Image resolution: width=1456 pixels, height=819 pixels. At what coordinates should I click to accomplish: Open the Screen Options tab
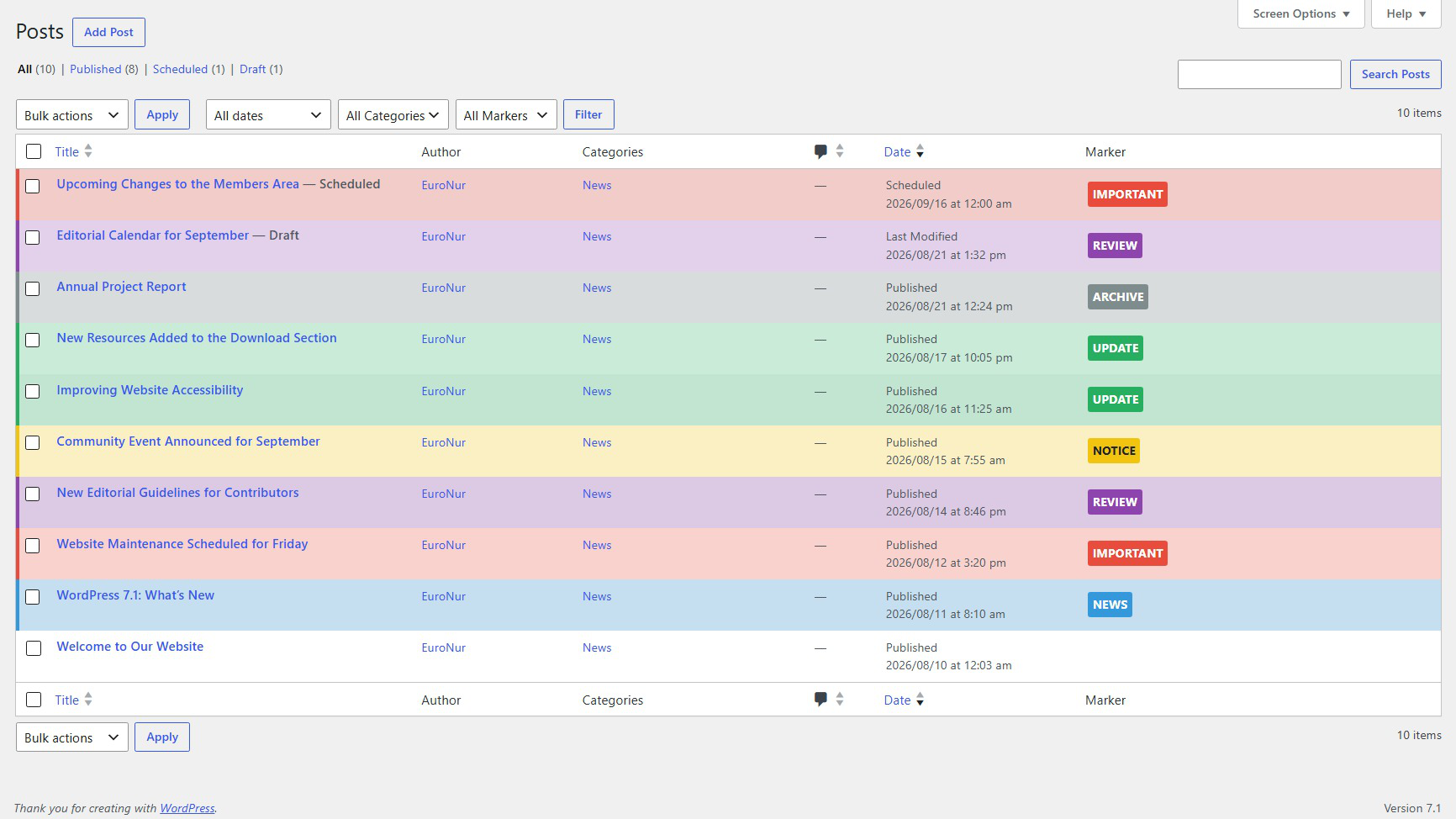click(1300, 13)
